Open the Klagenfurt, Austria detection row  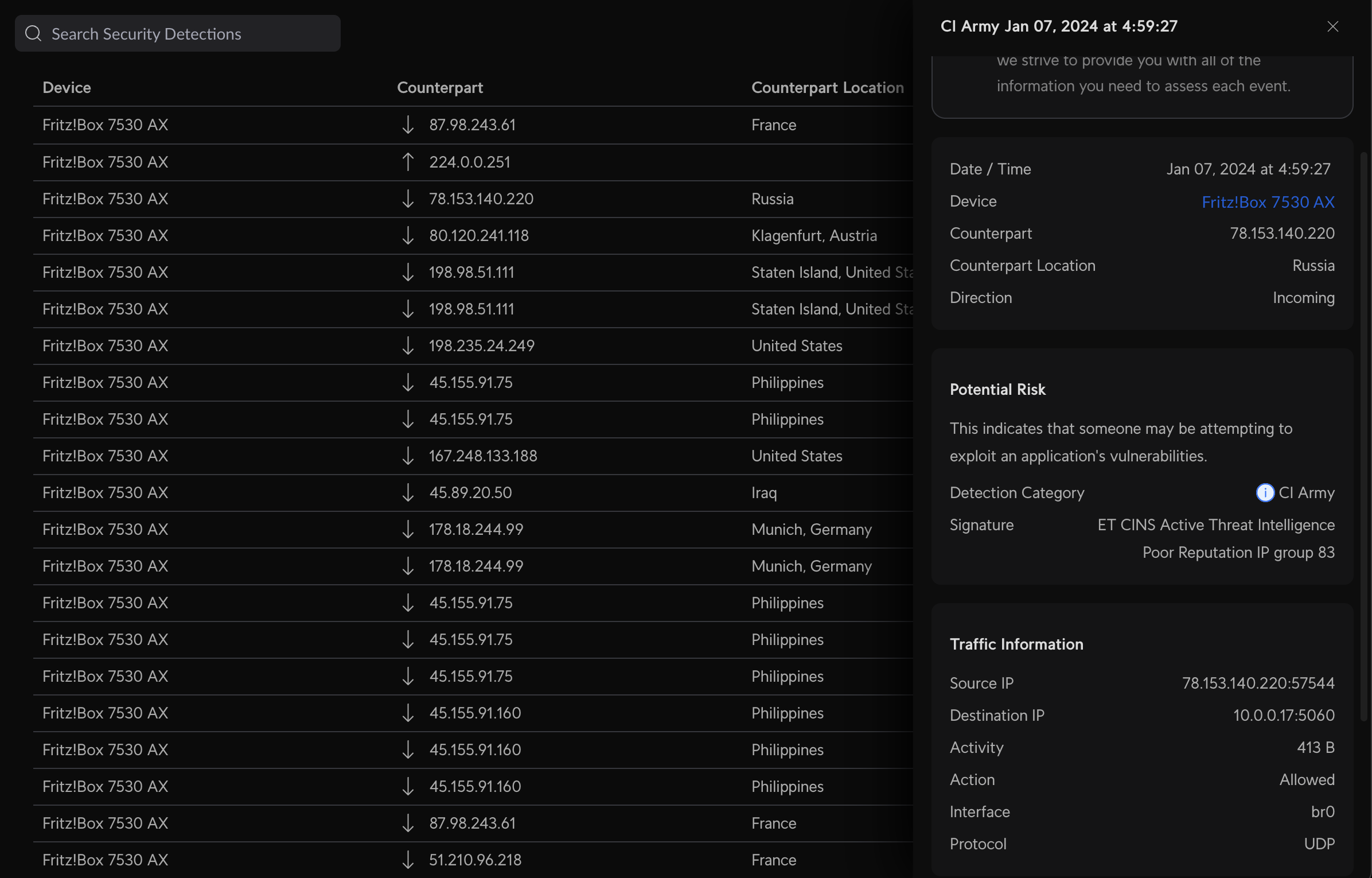[813, 235]
